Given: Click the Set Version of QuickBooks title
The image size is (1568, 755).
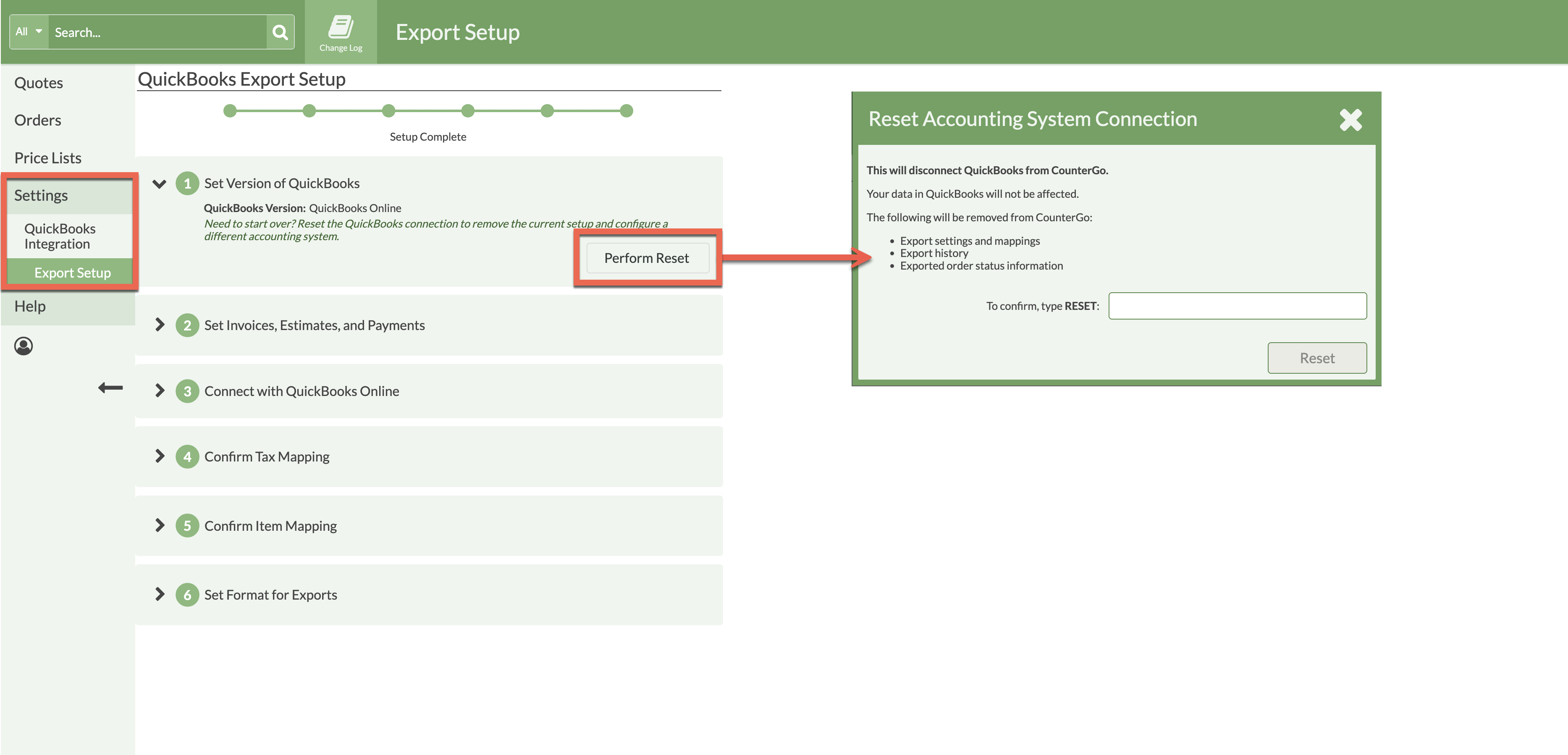Looking at the screenshot, I should click(x=282, y=183).
